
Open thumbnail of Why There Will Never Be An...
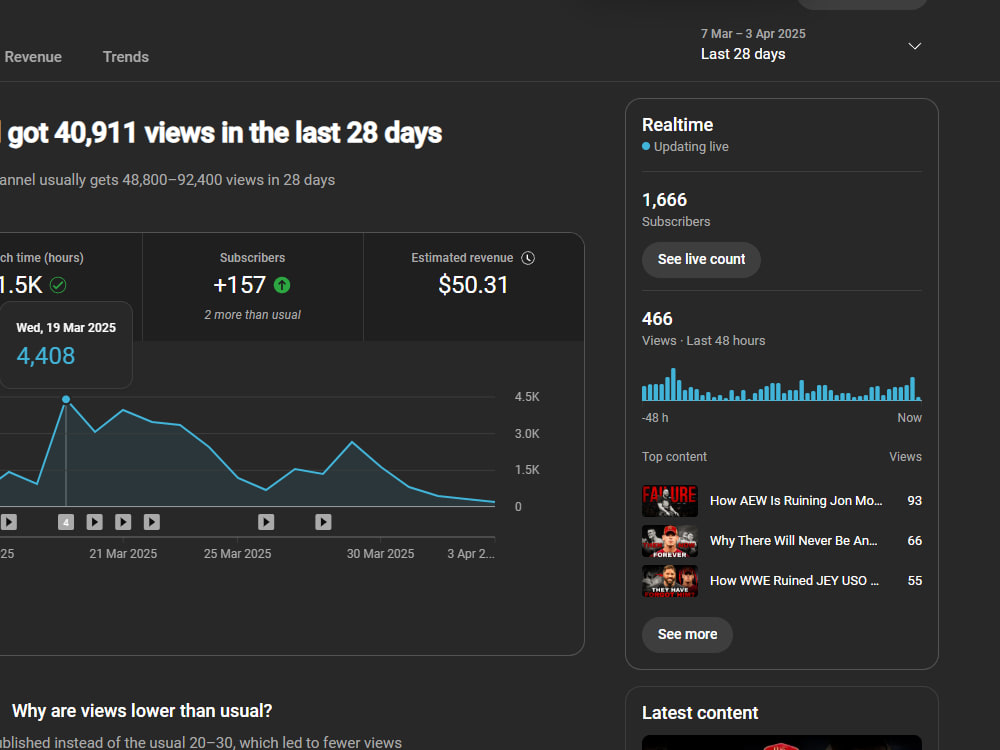point(670,541)
